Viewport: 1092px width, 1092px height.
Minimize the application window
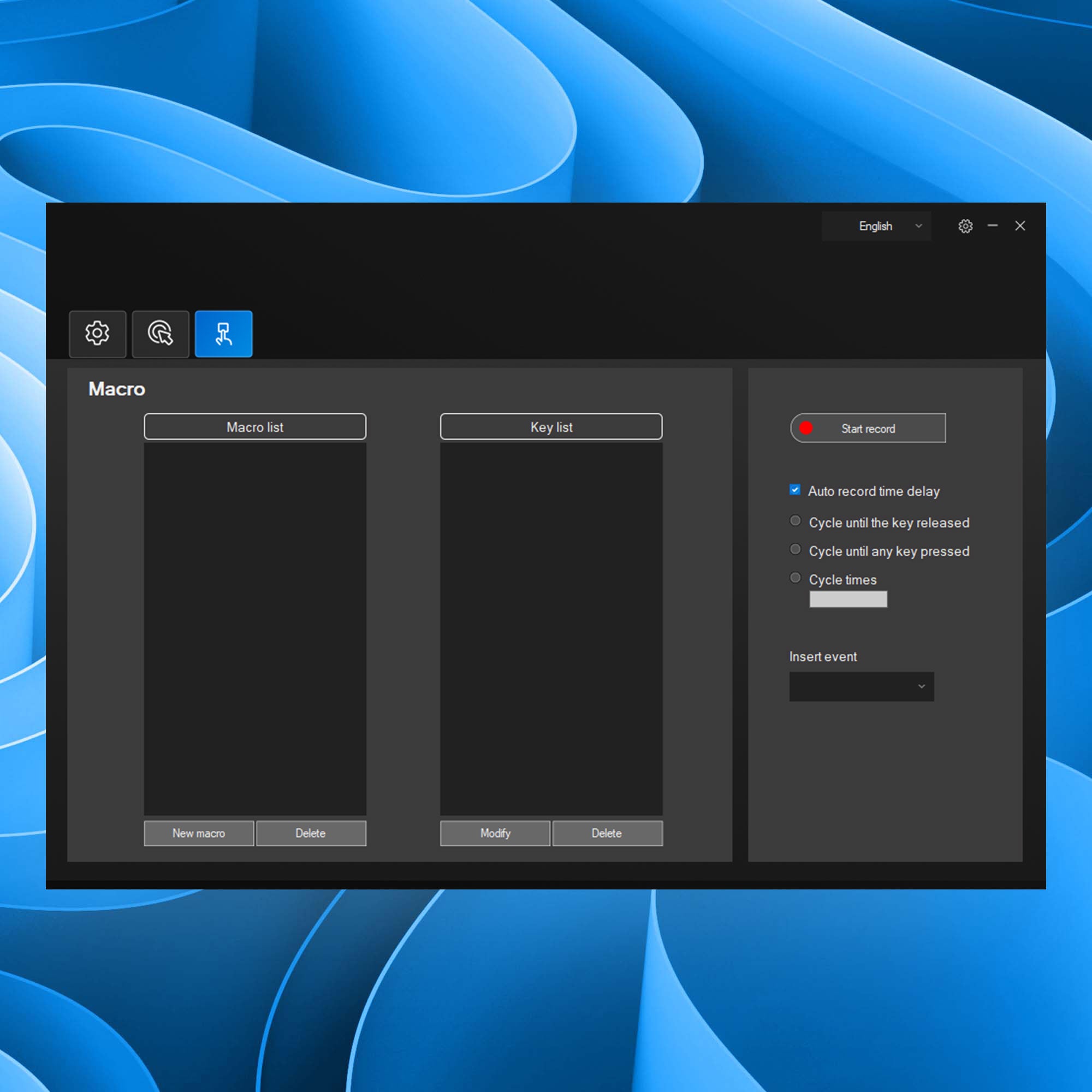point(993,225)
